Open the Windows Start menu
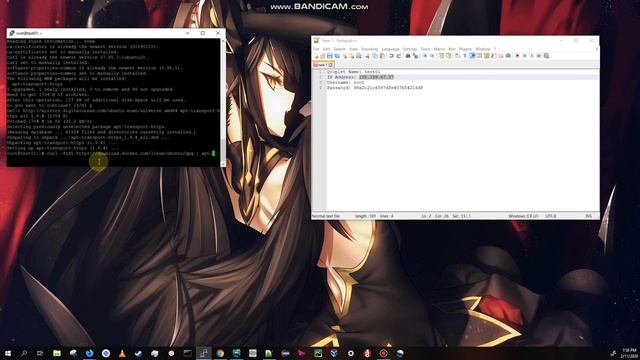Screen dimensions: 640x360 (x=8, y=353)
